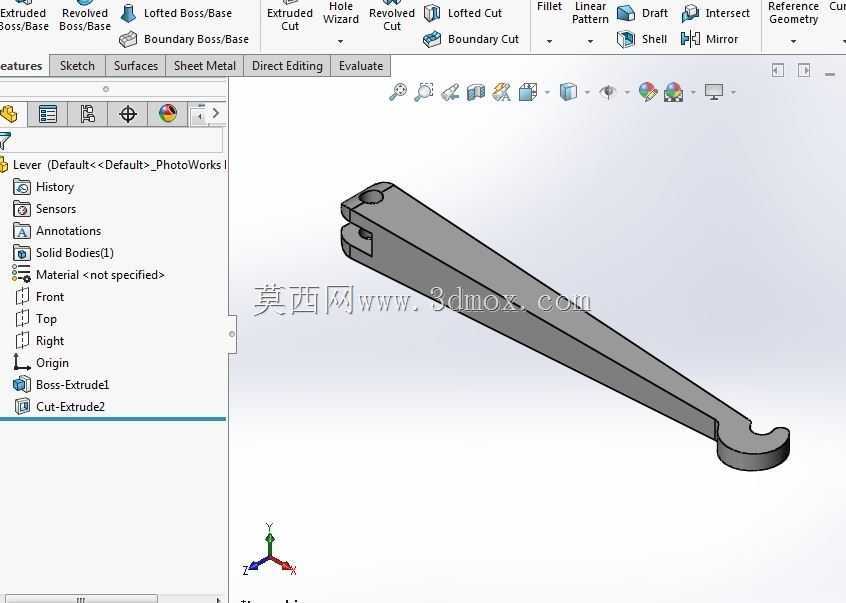The height and width of the screenshot is (603, 846).
Task: Open Dynamic Annotation Views icon
Action: pos(502,92)
